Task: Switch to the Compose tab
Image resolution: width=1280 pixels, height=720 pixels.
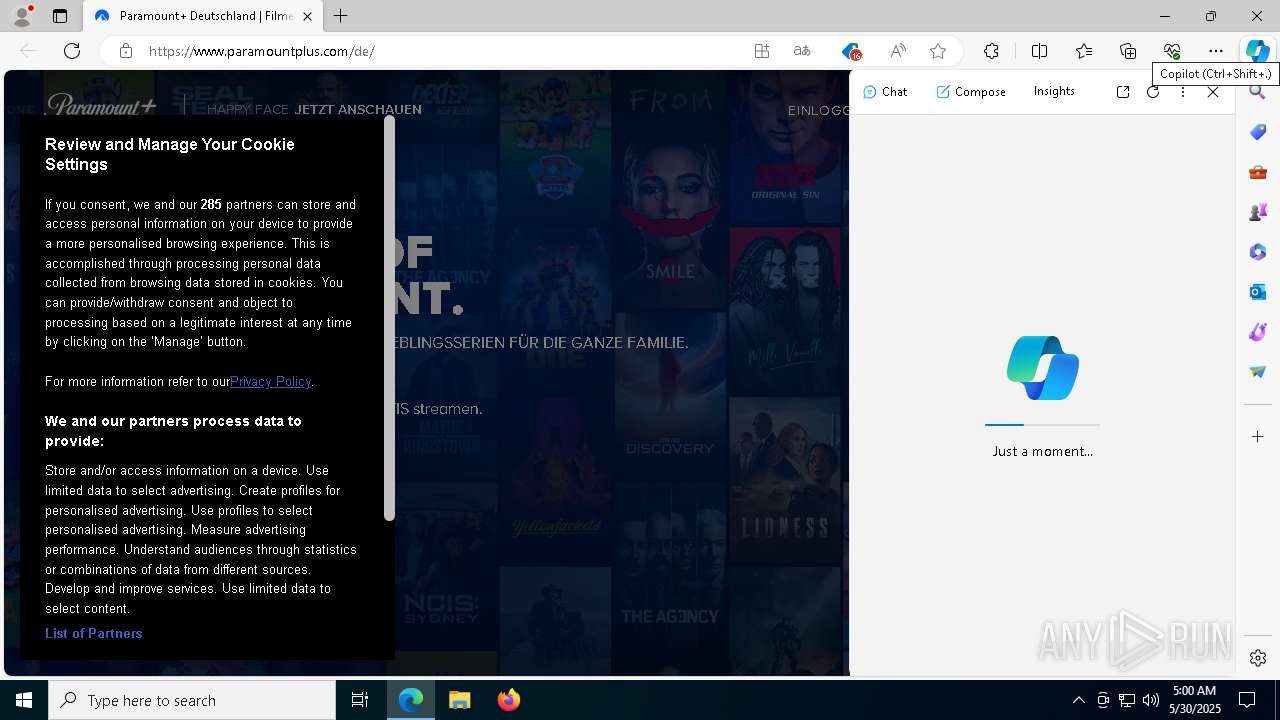Action: tap(971, 92)
